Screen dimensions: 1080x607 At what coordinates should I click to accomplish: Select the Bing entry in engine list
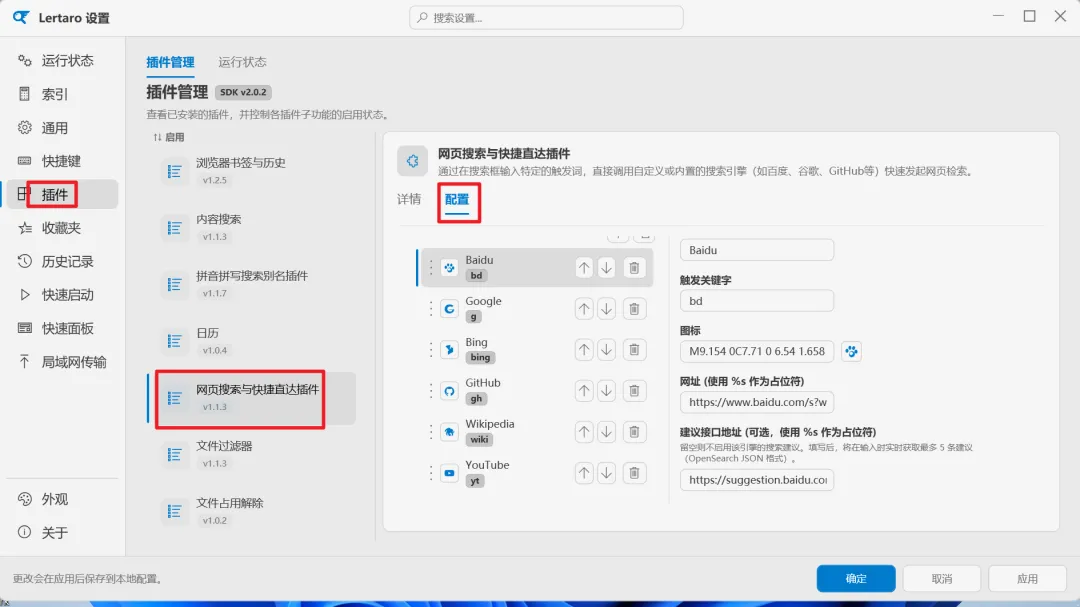click(x=537, y=350)
